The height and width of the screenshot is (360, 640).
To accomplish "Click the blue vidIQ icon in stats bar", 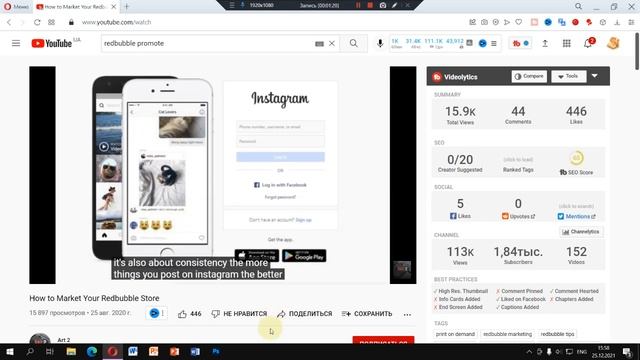I will [482, 43].
